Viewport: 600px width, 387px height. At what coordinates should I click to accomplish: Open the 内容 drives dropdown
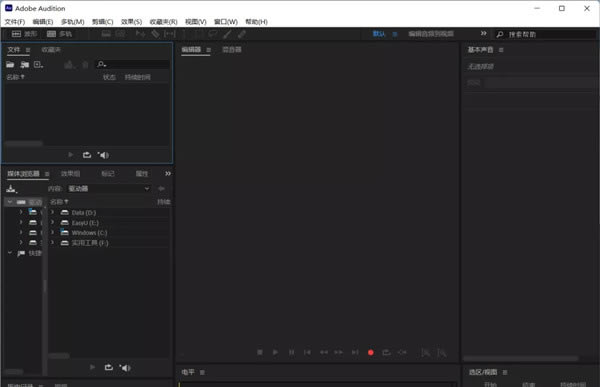(109, 189)
